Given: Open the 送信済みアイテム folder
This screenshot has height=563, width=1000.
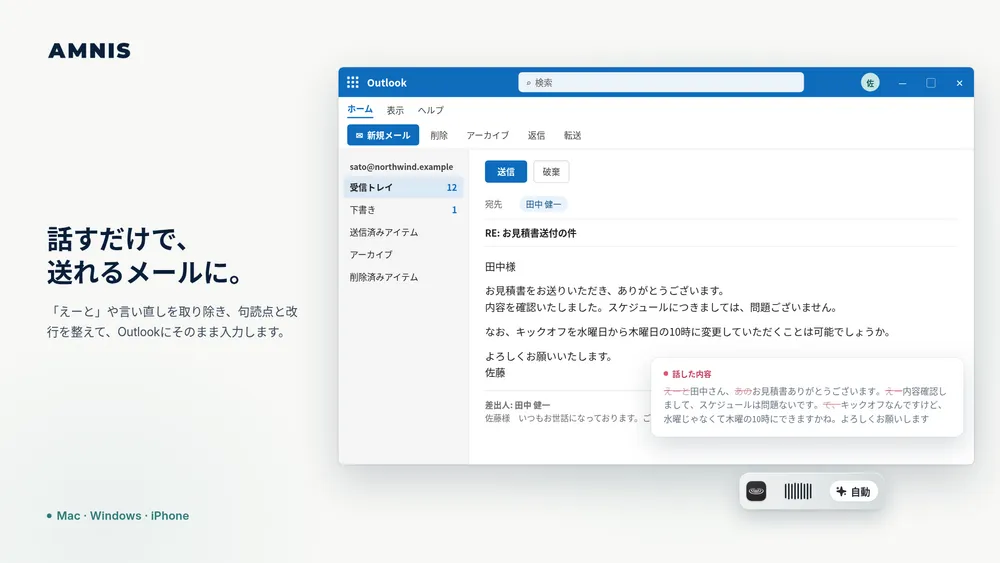Looking at the screenshot, I should [x=403, y=232].
